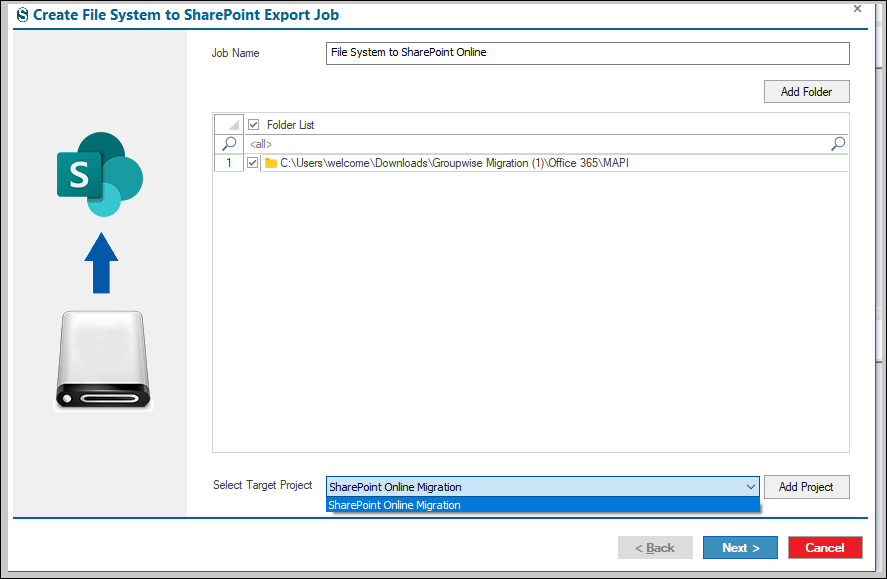Select the folder path ending in Office 365\MAPI
Viewport: 887px width, 579px height.
[x=454, y=163]
